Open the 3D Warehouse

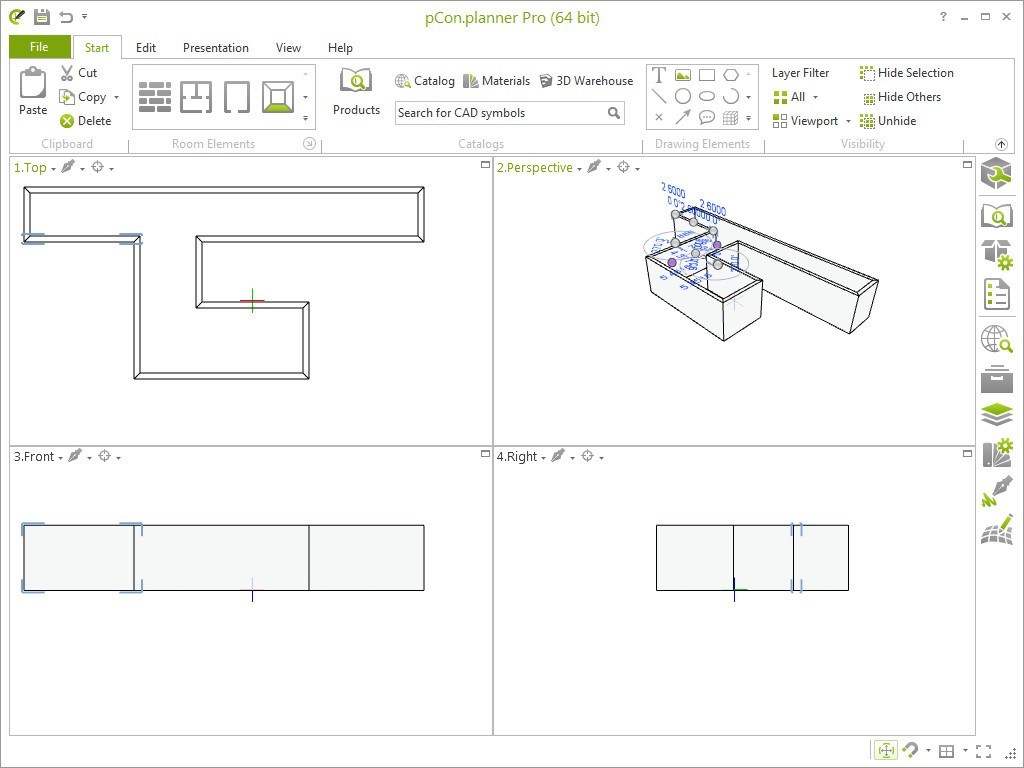[586, 81]
